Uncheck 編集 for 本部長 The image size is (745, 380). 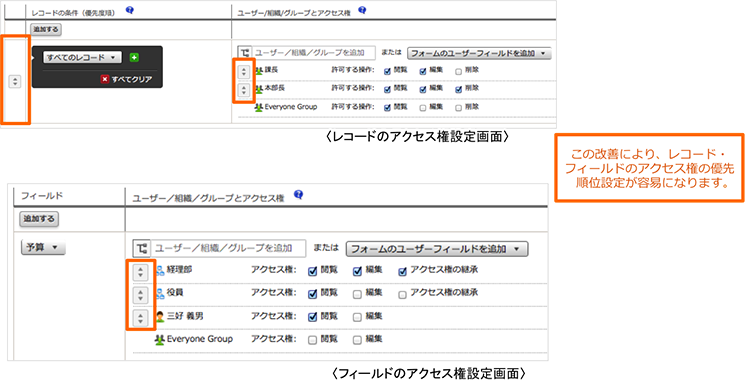pos(423,89)
